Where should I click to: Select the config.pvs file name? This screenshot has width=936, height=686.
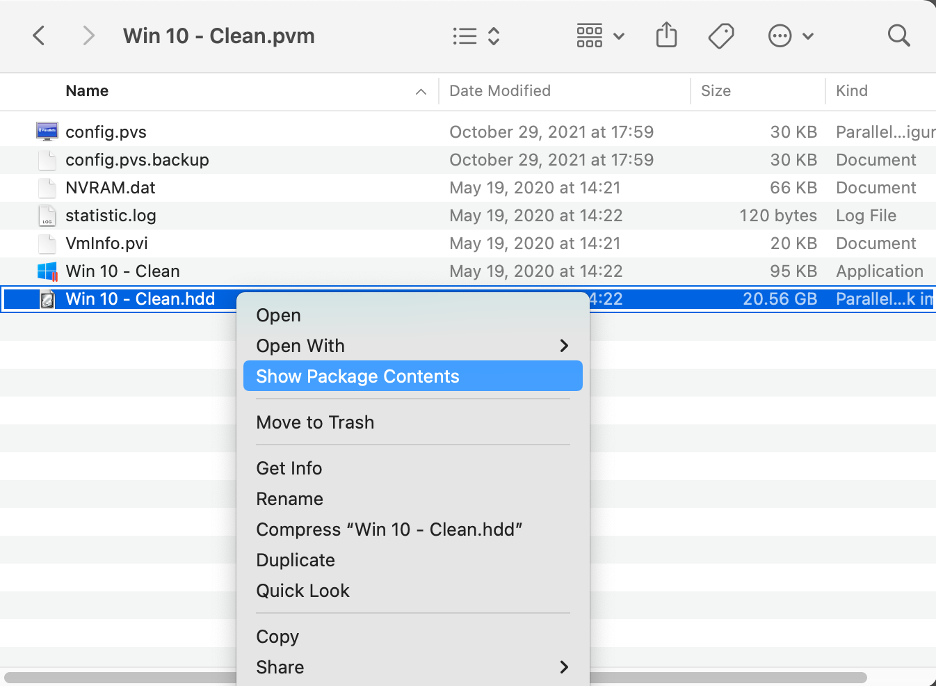(x=106, y=132)
